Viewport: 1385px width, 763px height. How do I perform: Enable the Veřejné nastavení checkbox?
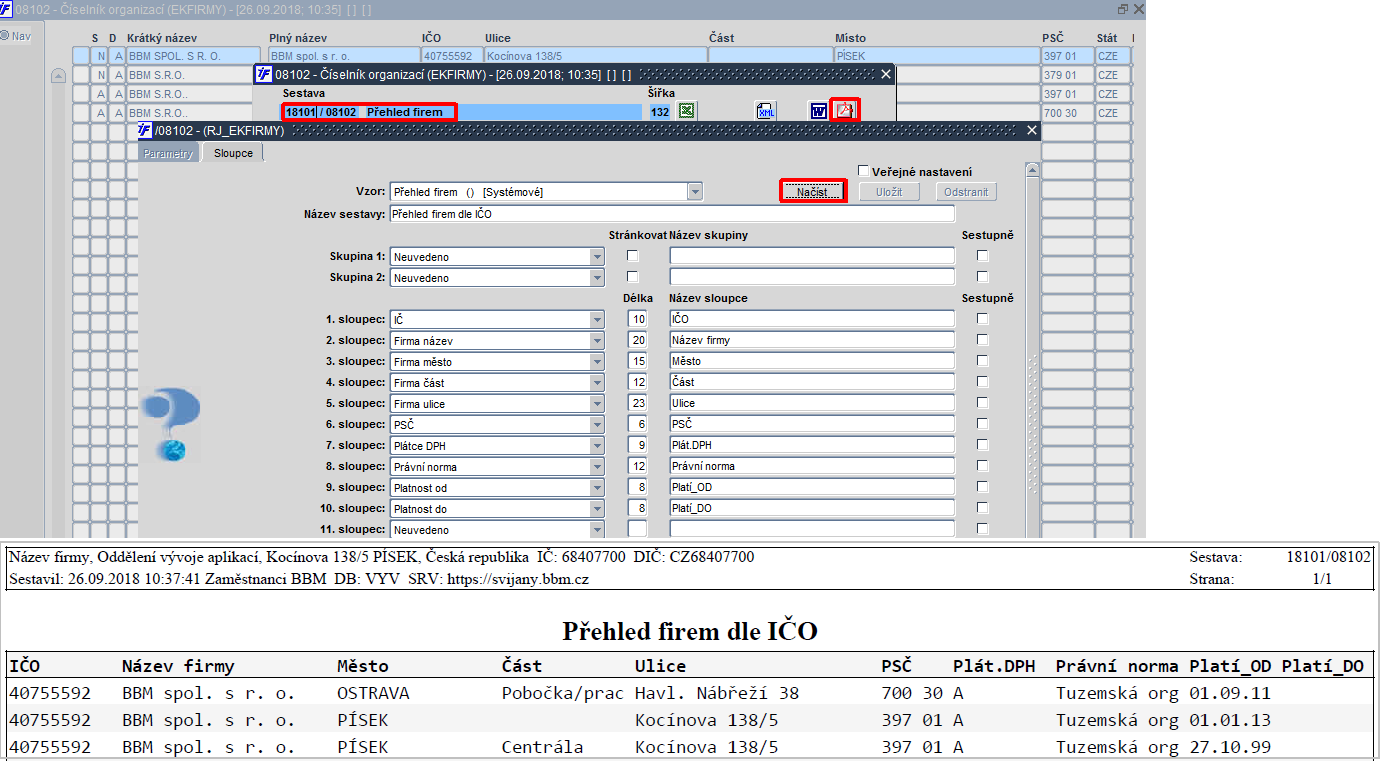click(x=864, y=171)
